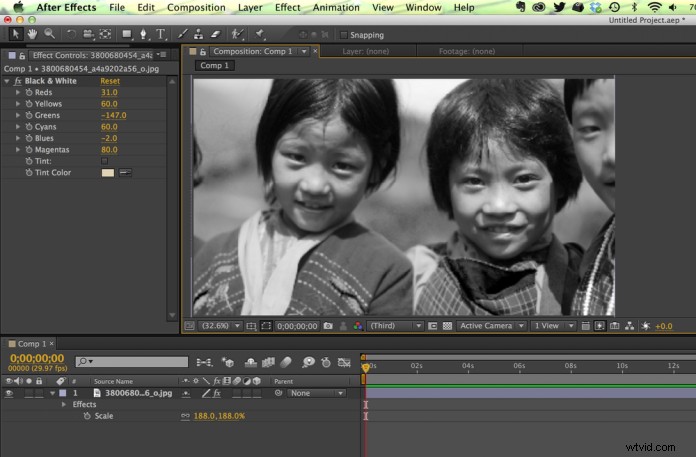Open the Animation menu
Image resolution: width=696 pixels, height=457 pixels.
tap(336, 8)
